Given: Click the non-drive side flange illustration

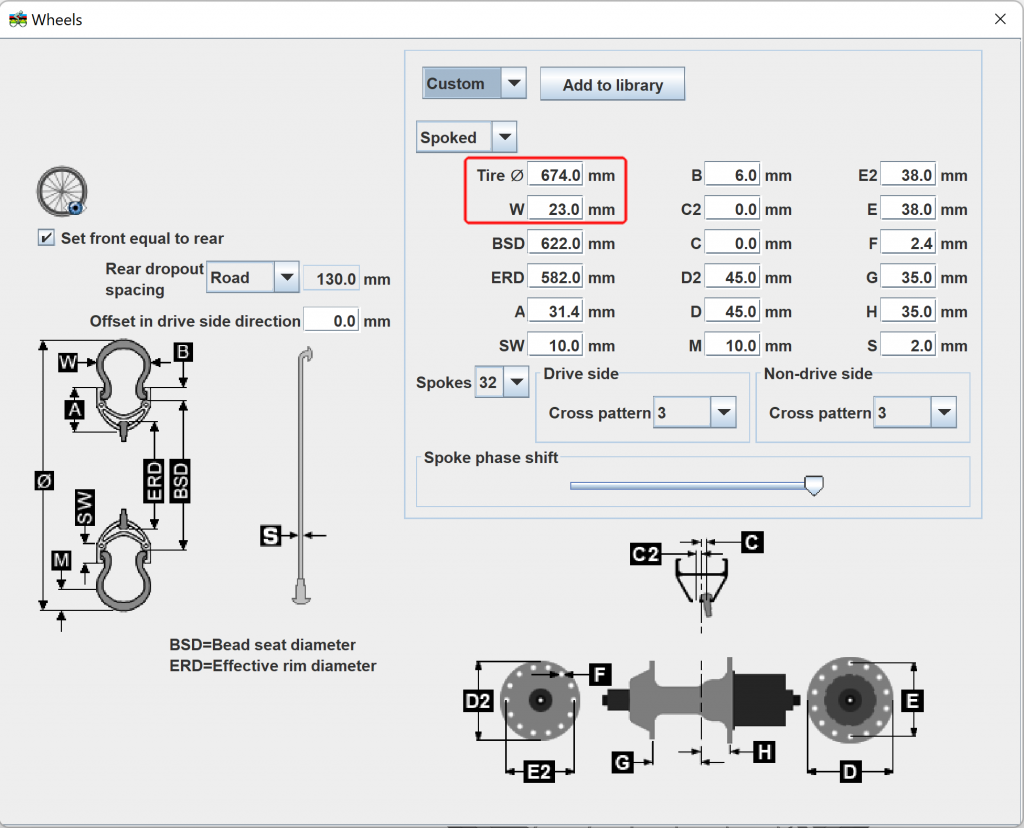Looking at the screenshot, I should tap(540, 701).
